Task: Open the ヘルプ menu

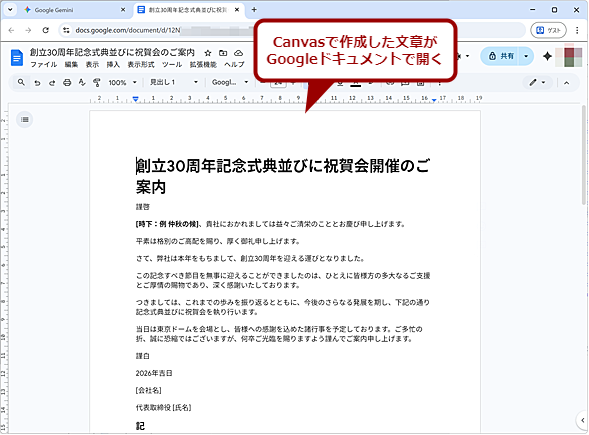Action: pos(234,65)
